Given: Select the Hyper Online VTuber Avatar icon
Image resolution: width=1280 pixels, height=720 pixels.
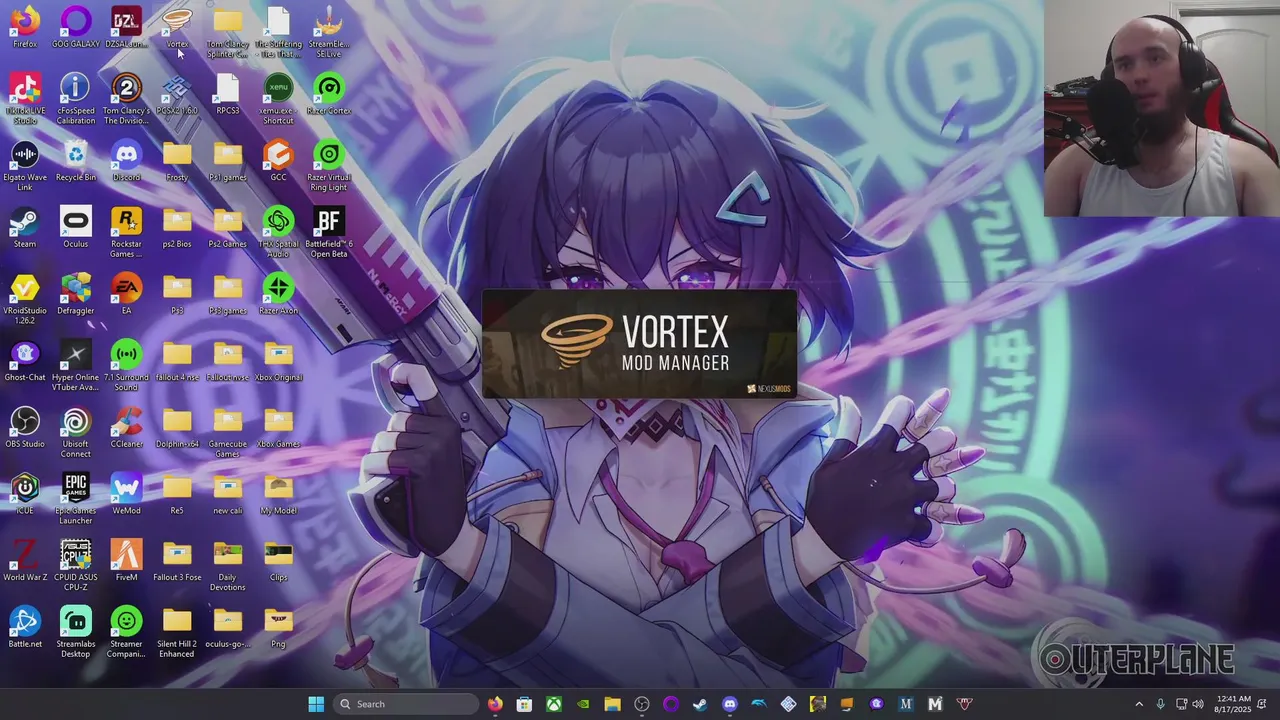Looking at the screenshot, I should [76, 366].
